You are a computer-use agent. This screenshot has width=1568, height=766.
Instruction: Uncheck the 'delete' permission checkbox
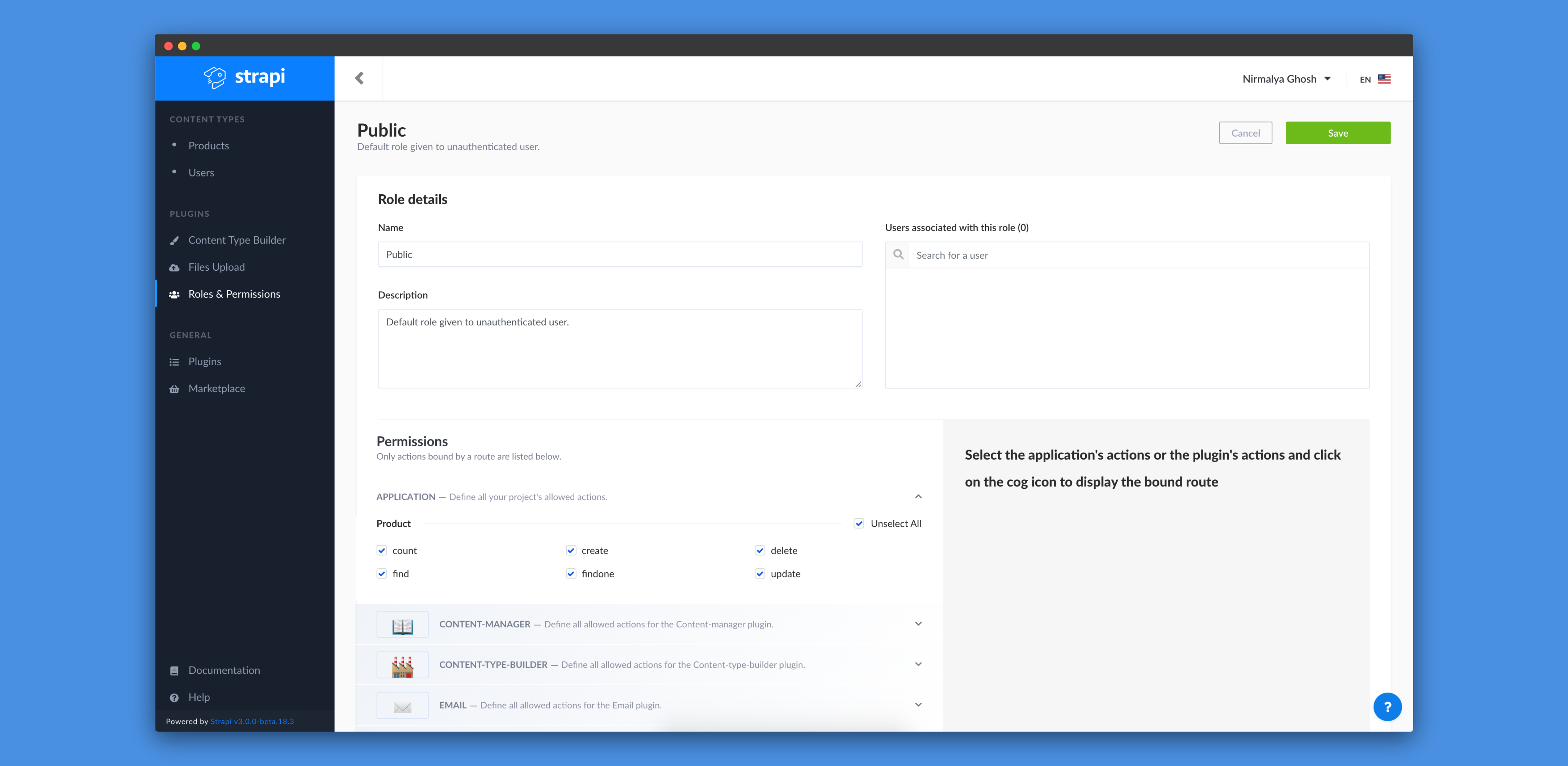coord(760,550)
